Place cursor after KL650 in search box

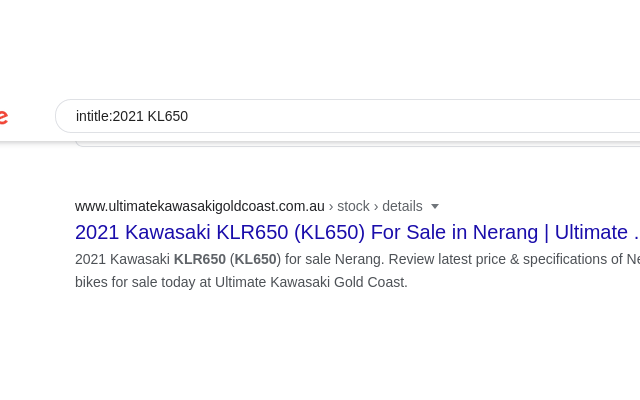point(189,116)
